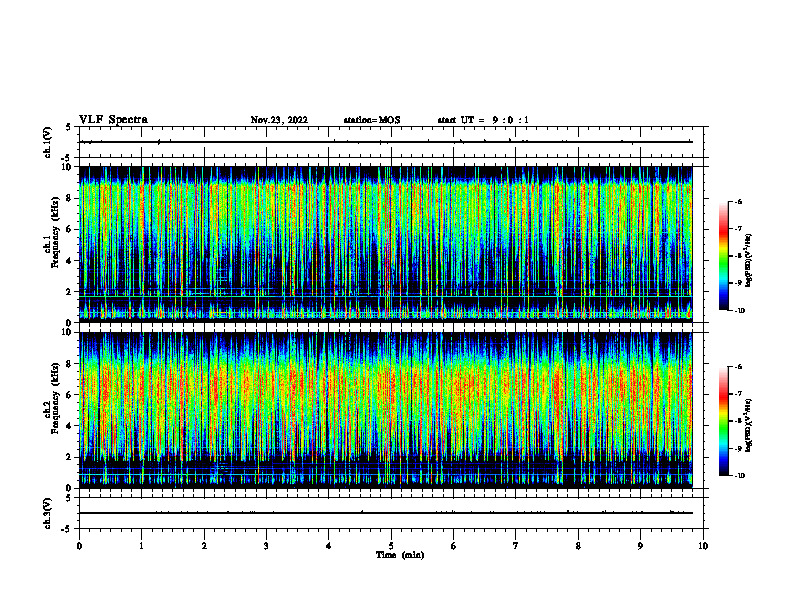Image resolution: width=792 pixels, height=612 pixels.
Task: Click time axis tick label '6'
Action: (454, 546)
